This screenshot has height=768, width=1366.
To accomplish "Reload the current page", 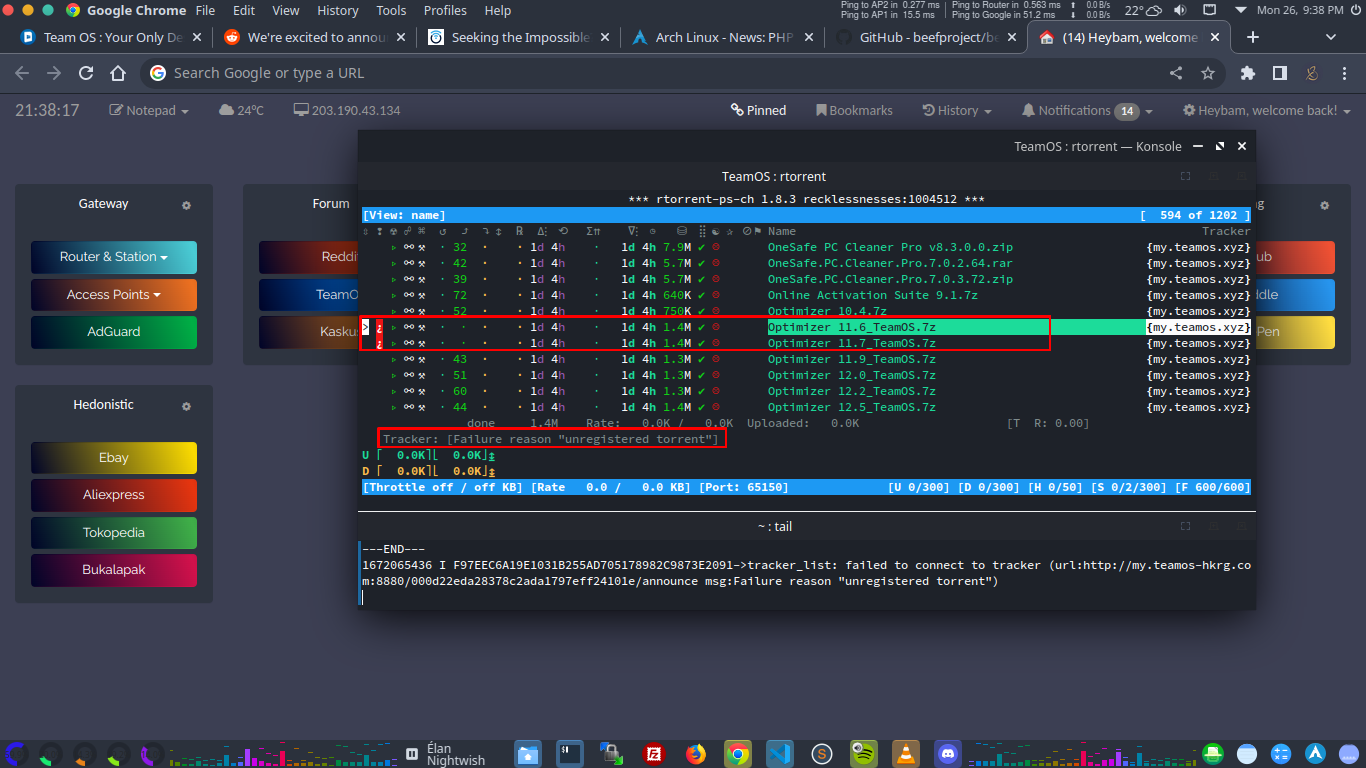I will (x=86, y=73).
